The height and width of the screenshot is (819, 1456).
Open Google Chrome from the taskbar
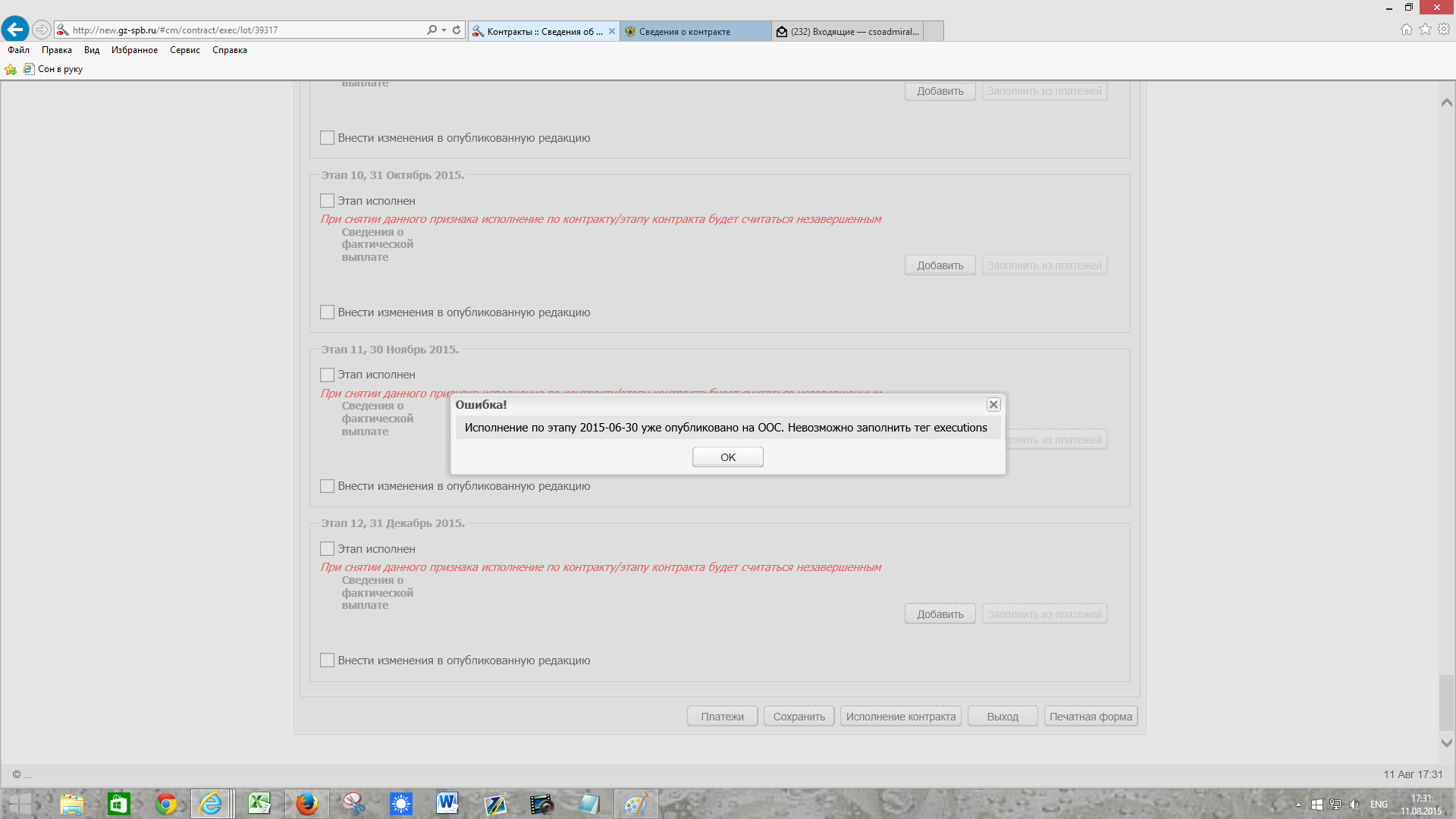[165, 804]
